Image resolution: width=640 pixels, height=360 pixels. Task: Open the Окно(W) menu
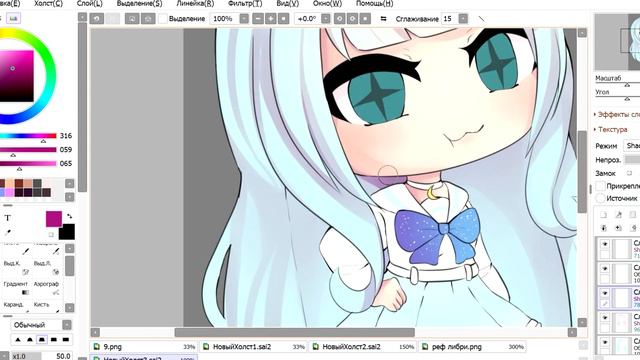(x=327, y=4)
